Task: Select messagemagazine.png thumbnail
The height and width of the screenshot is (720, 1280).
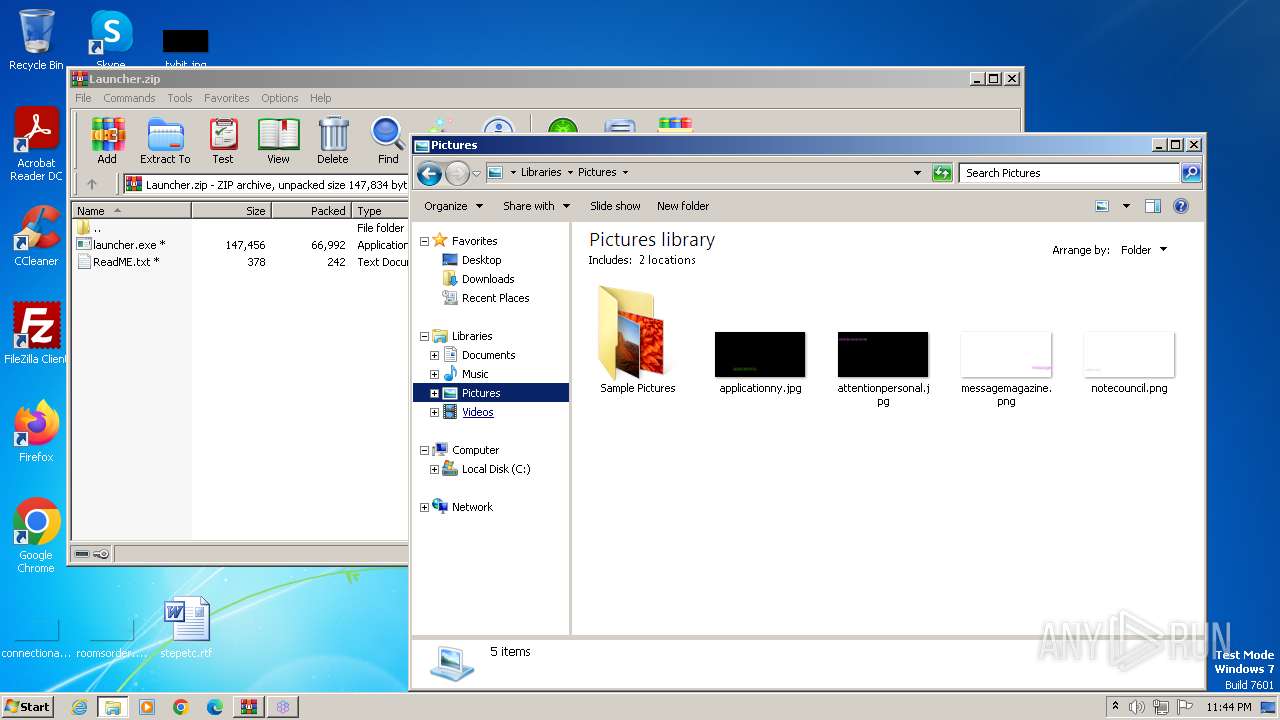Action: (1006, 368)
